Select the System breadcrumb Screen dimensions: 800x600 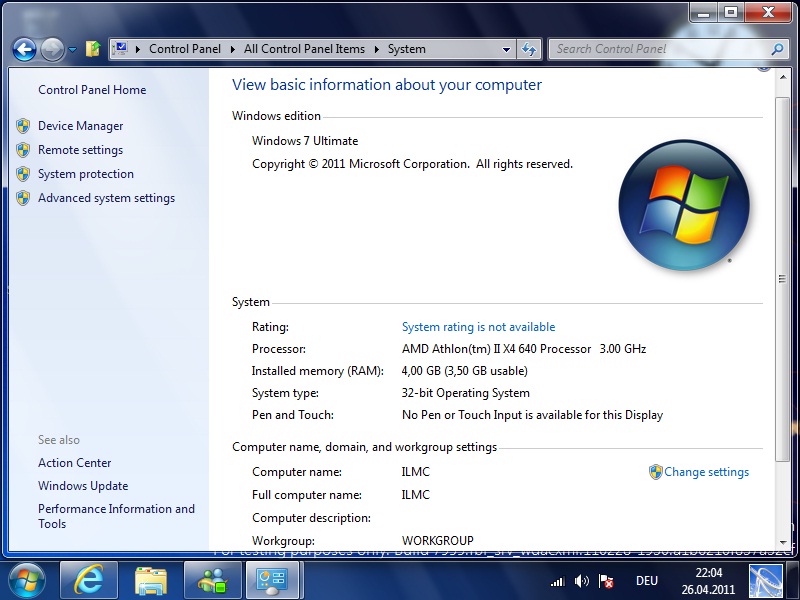pyautogui.click(x=407, y=49)
